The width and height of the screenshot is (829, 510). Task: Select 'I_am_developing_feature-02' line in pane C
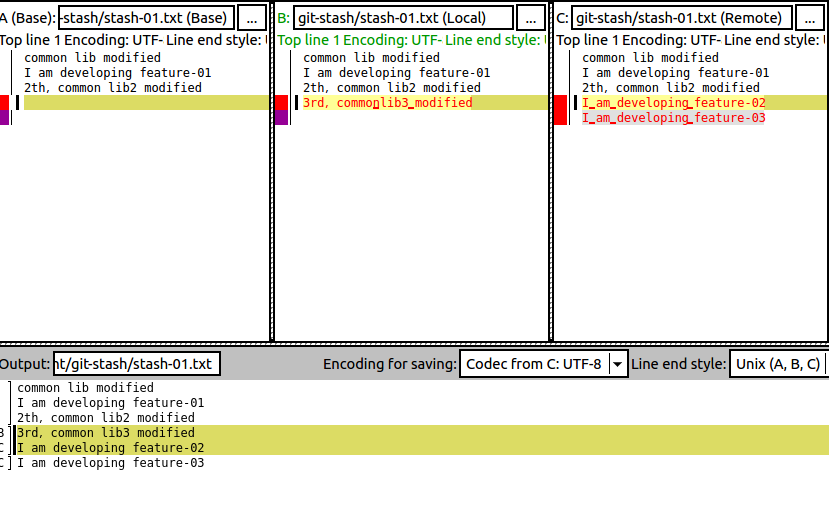(x=674, y=103)
